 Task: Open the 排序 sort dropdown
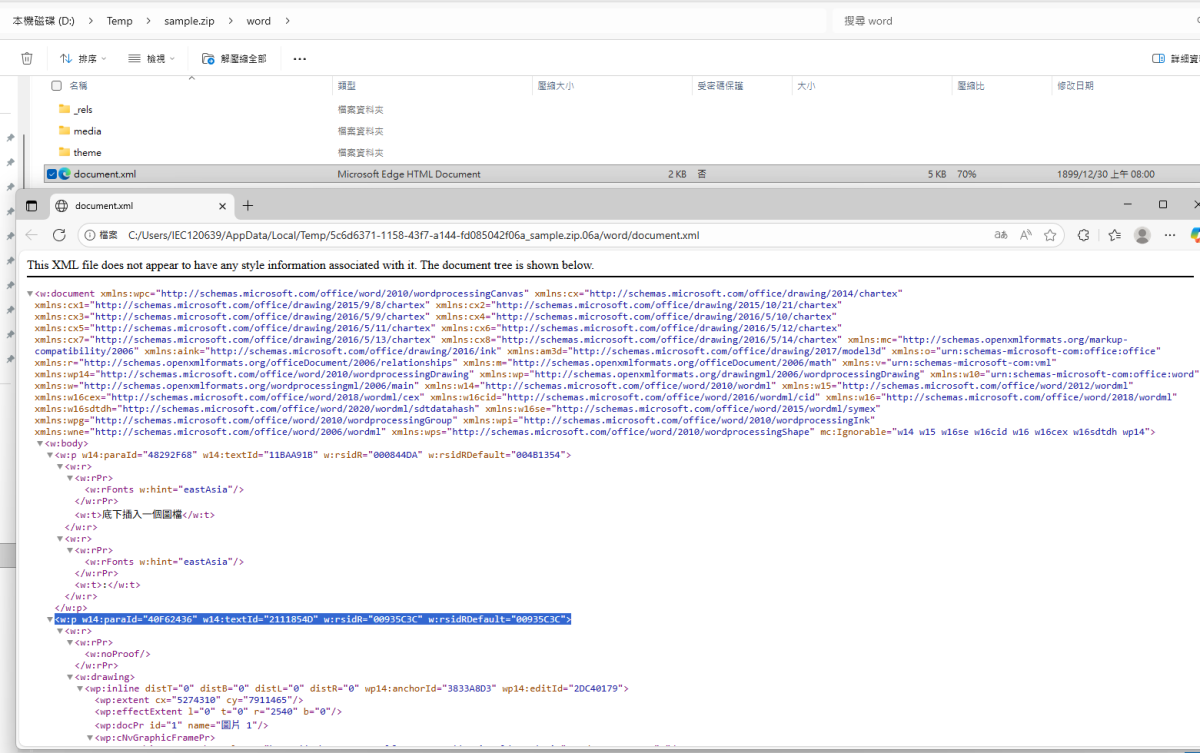click(84, 58)
